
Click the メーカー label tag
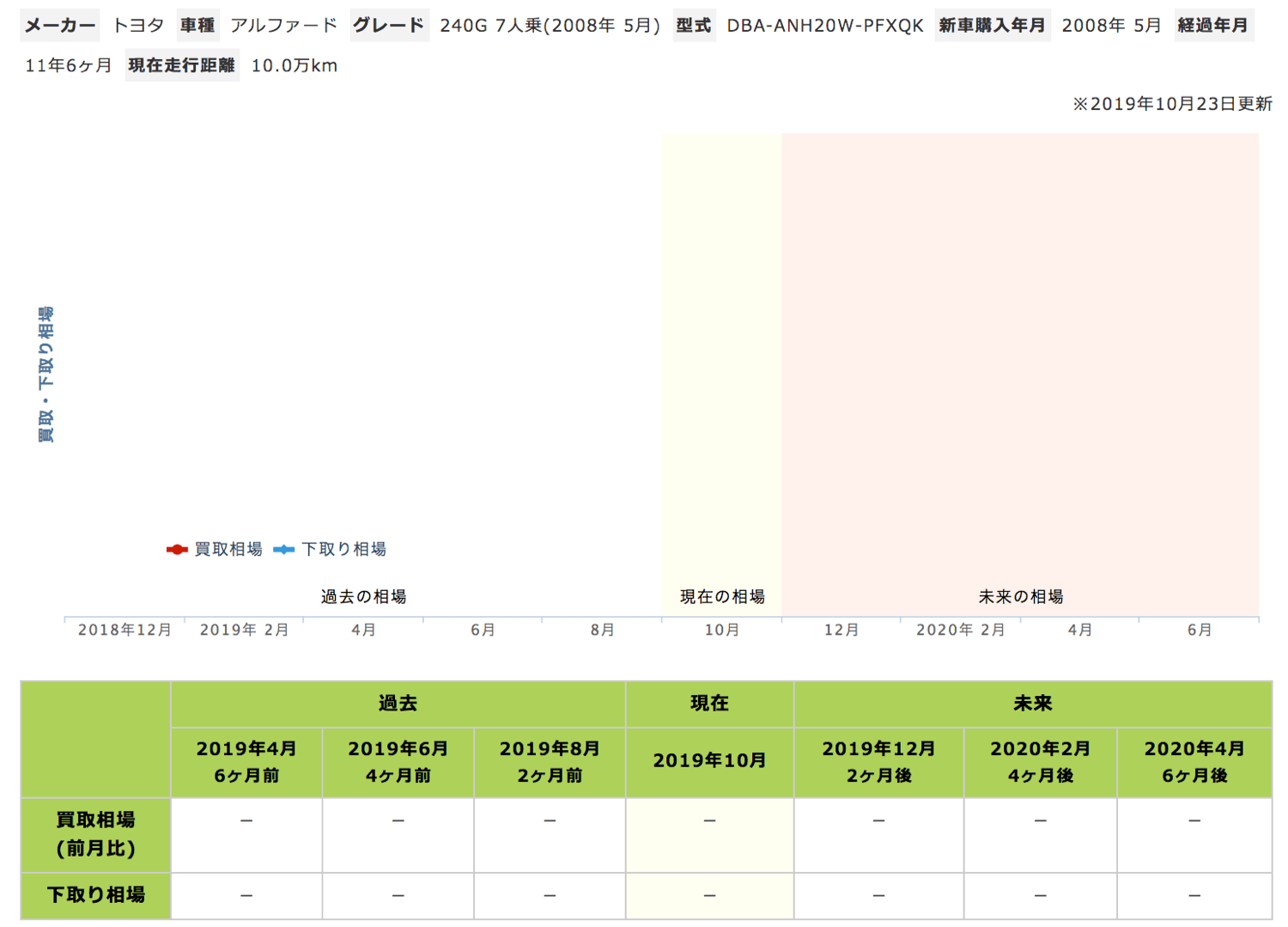(x=59, y=26)
